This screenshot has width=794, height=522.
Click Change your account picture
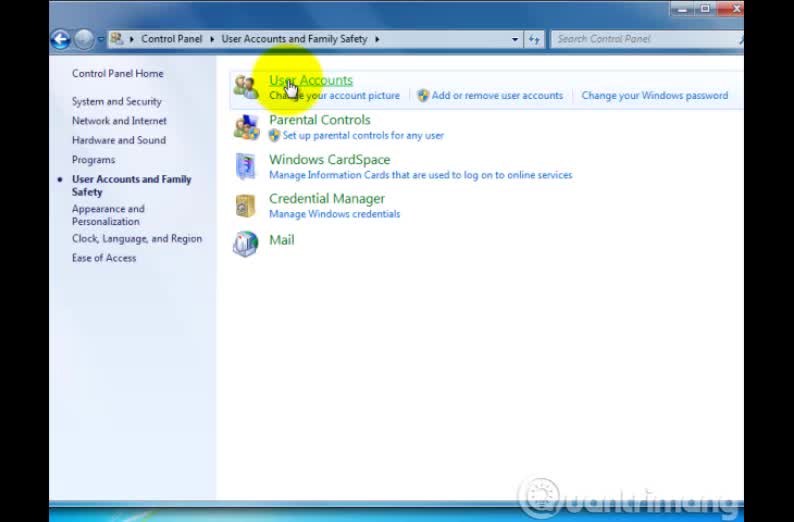coord(334,96)
